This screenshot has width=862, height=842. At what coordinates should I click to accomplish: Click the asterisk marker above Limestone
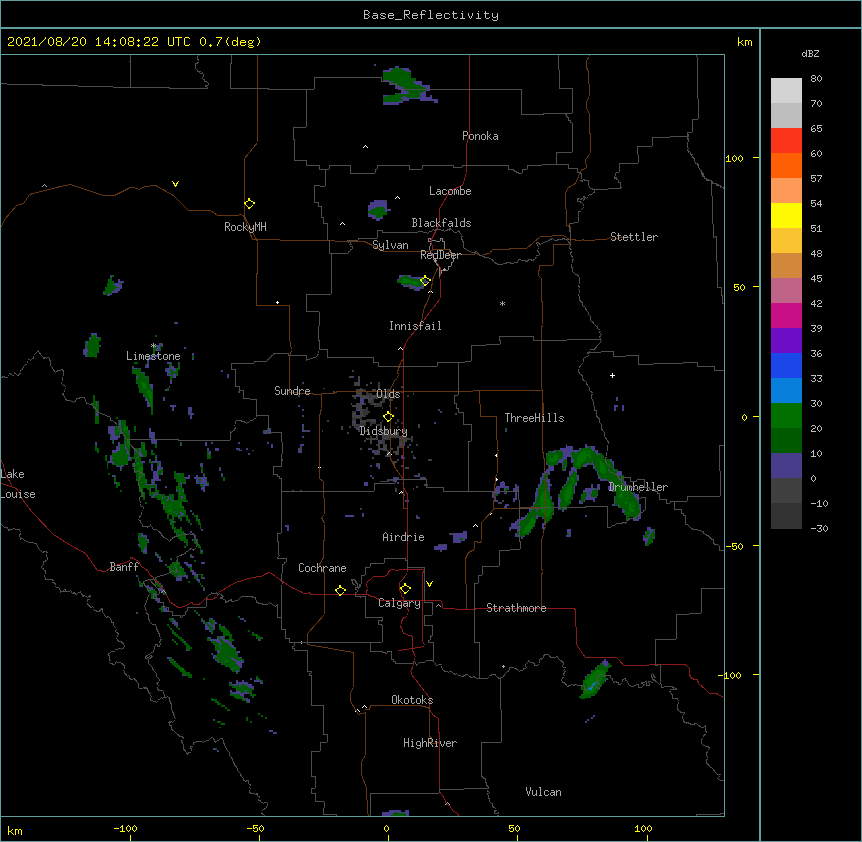pyautogui.click(x=154, y=346)
